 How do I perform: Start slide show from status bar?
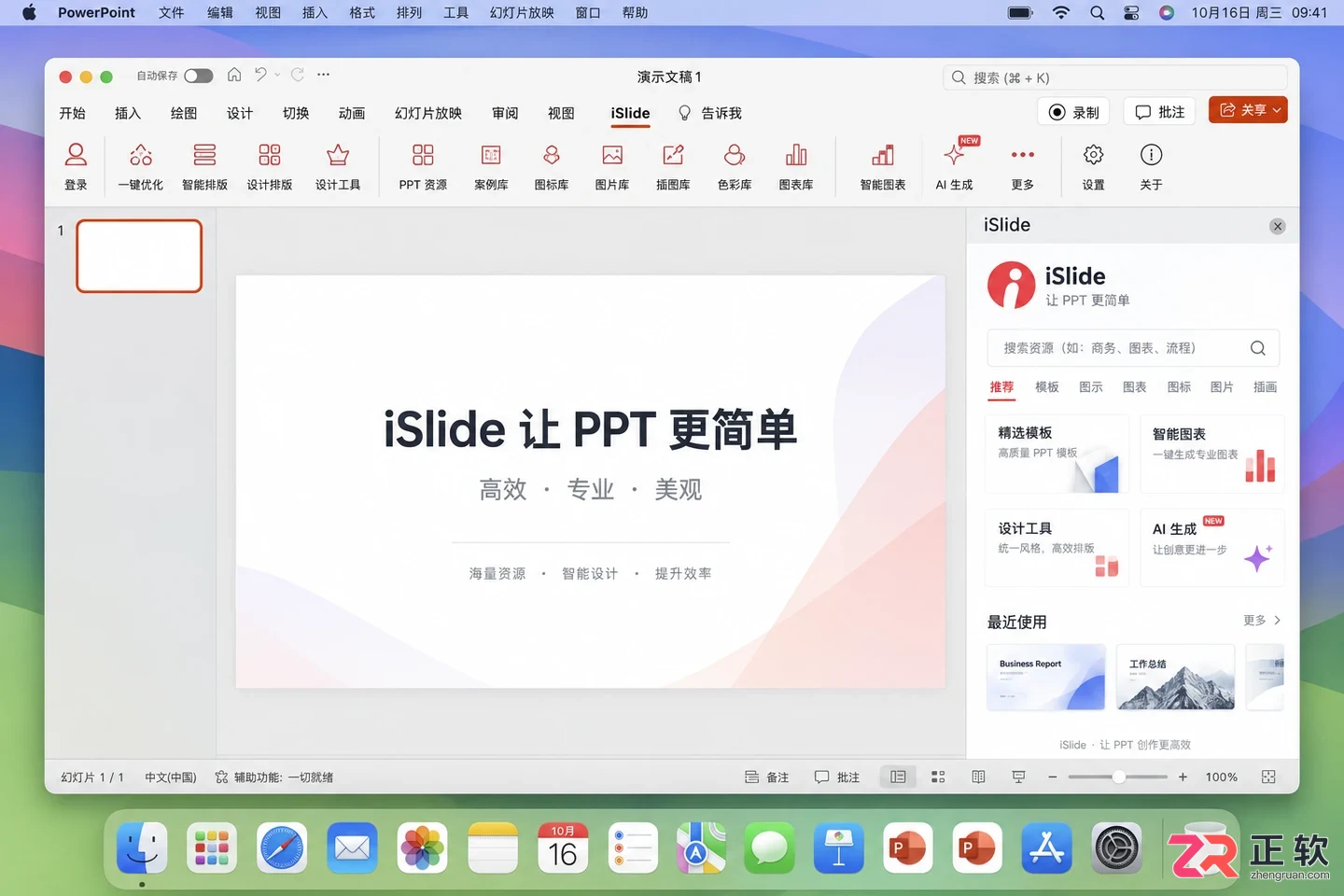coord(1018,777)
